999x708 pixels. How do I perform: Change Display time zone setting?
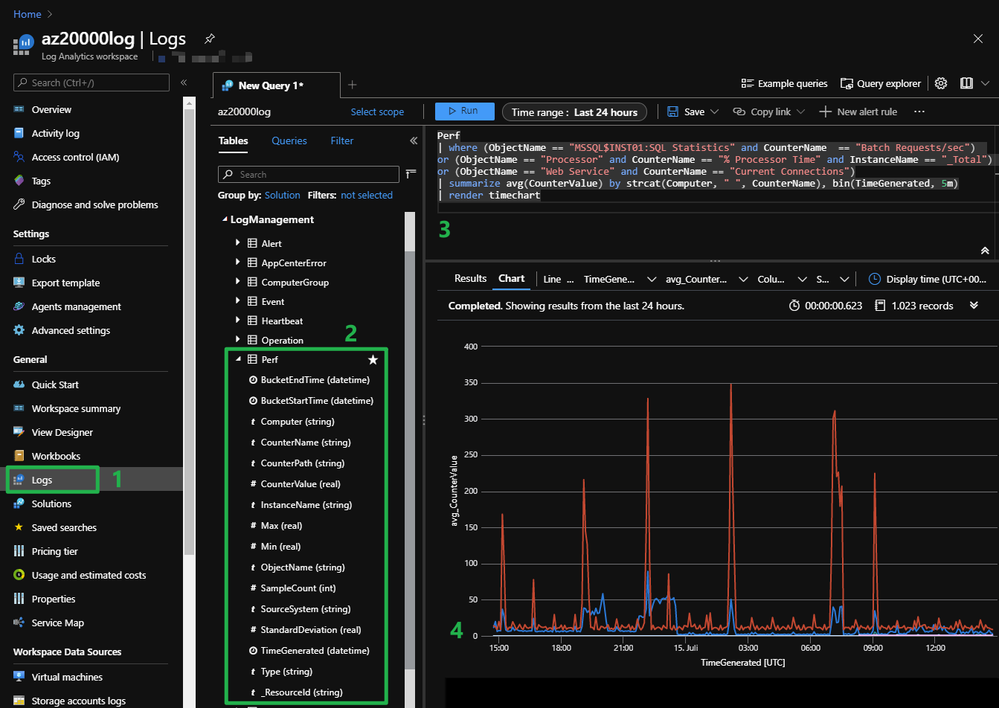928,279
